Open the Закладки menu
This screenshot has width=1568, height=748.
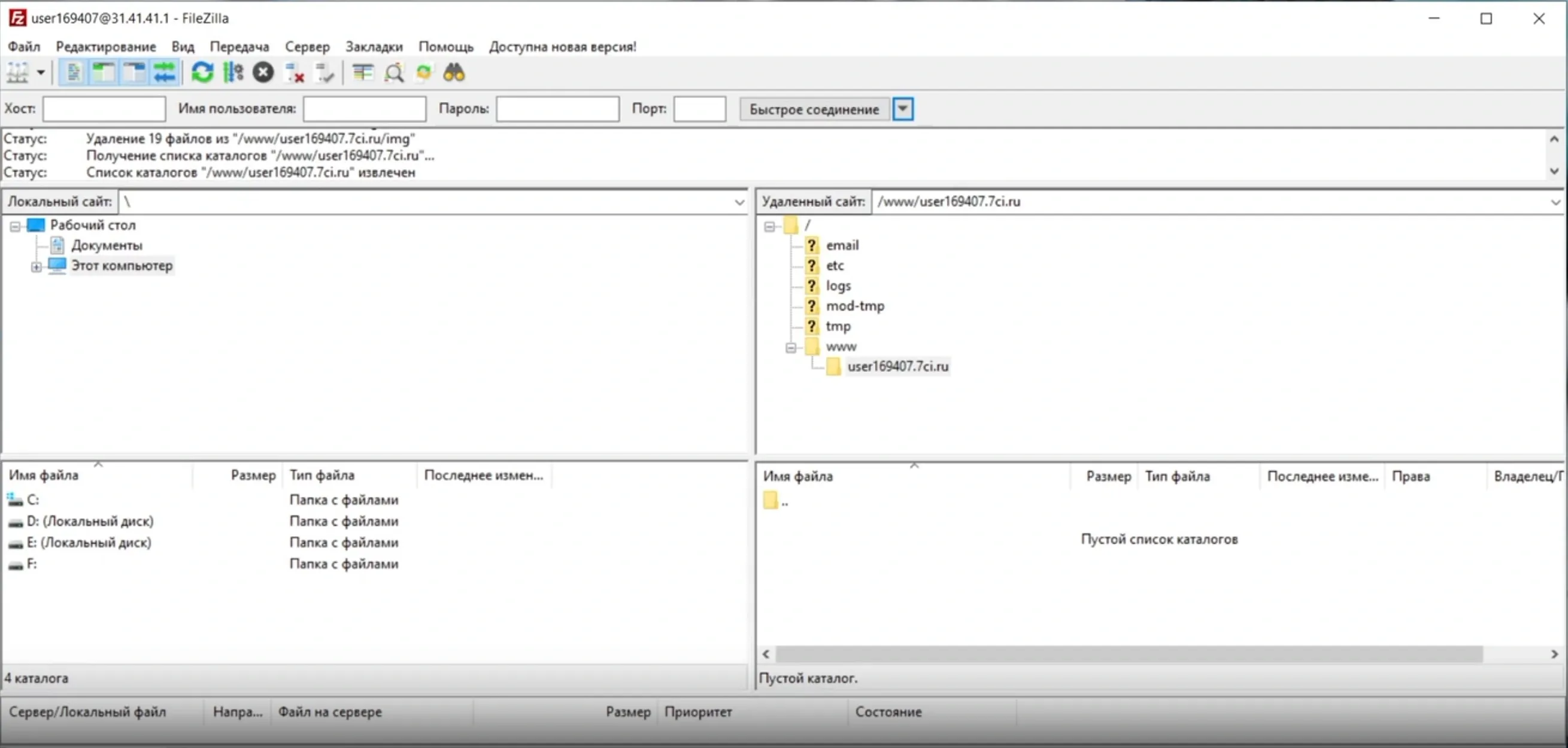tap(374, 47)
